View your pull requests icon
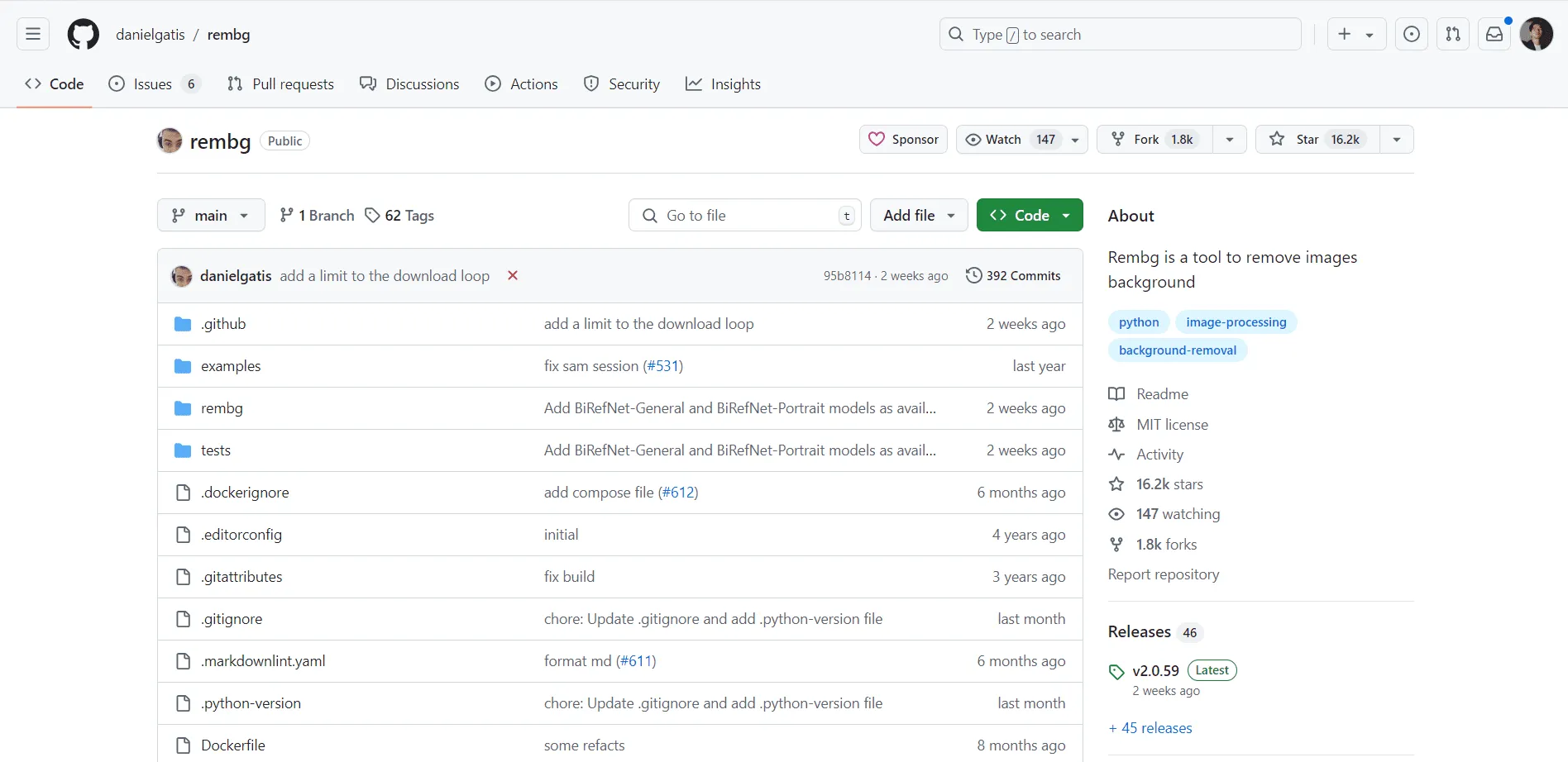The height and width of the screenshot is (762, 1568). coord(1453,34)
